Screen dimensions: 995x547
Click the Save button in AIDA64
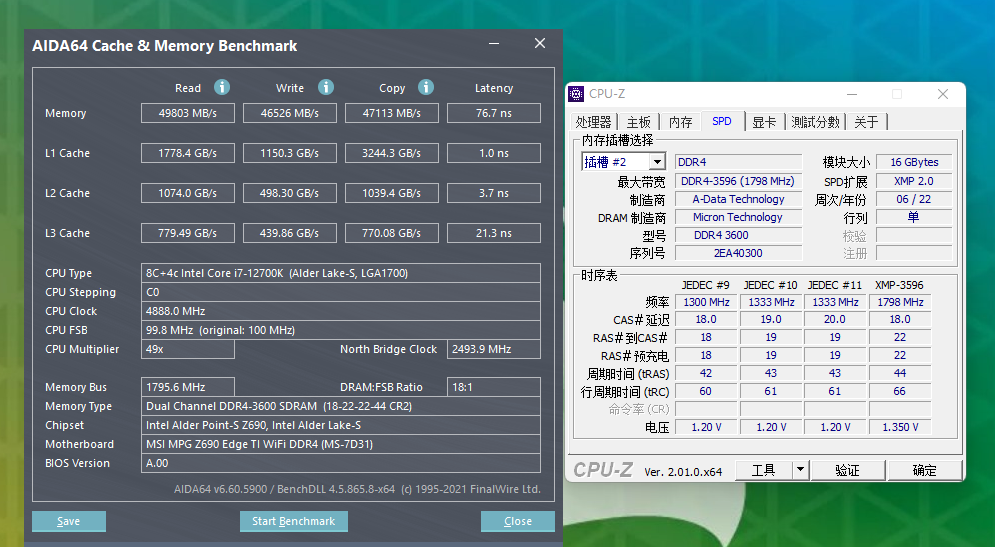click(x=69, y=521)
